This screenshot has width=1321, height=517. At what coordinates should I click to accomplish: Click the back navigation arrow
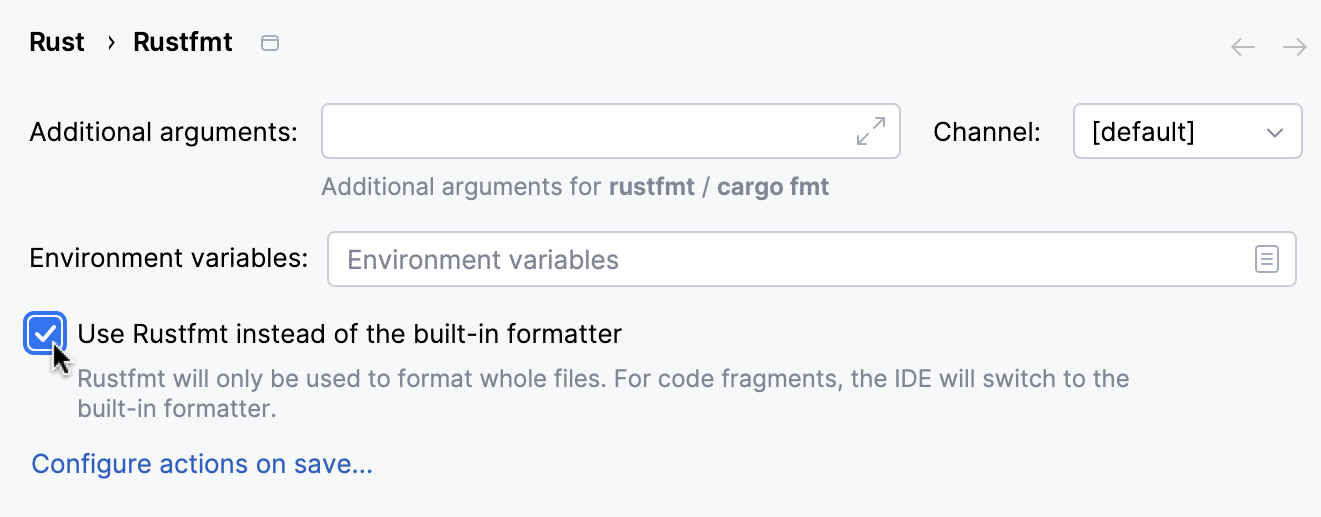1243,47
